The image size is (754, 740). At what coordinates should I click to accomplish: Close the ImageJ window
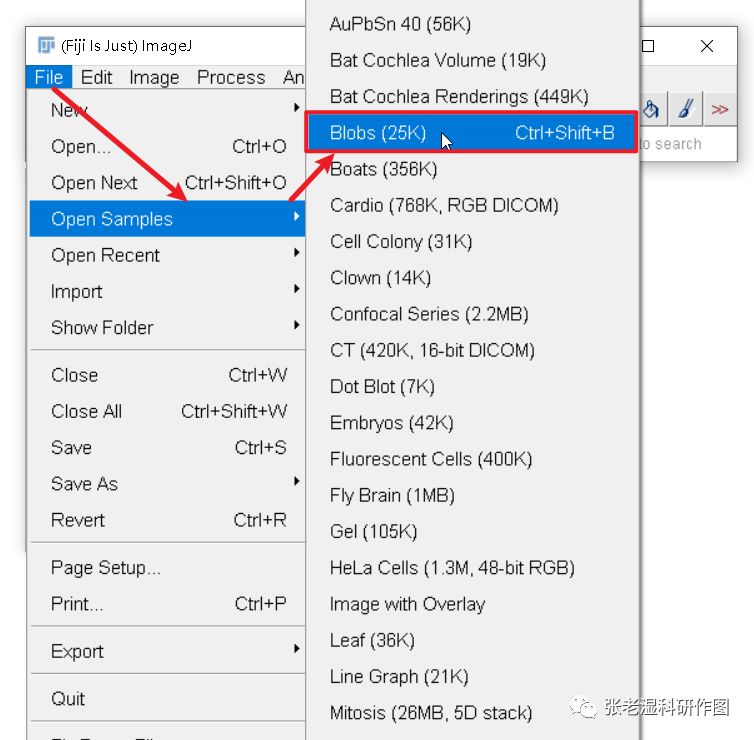tap(706, 46)
